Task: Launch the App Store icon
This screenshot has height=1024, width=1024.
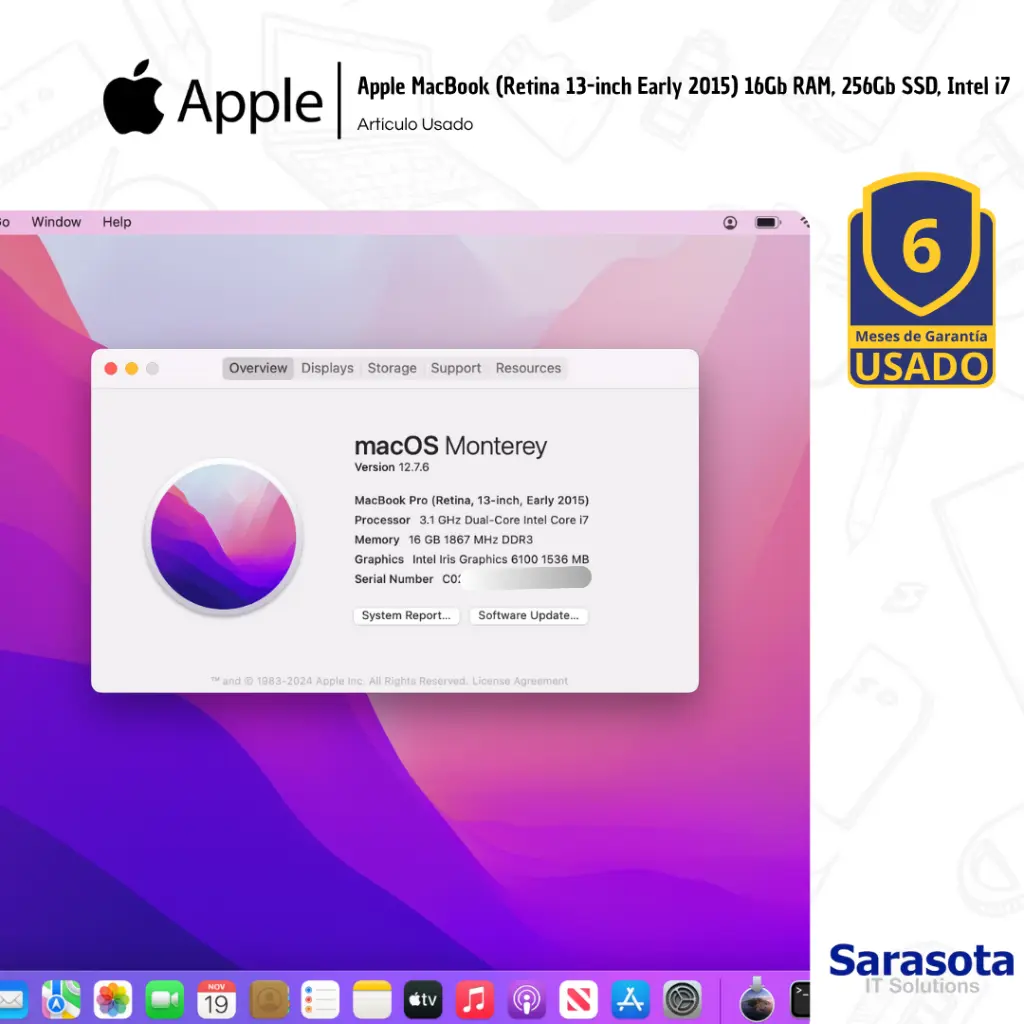Action: 631,999
